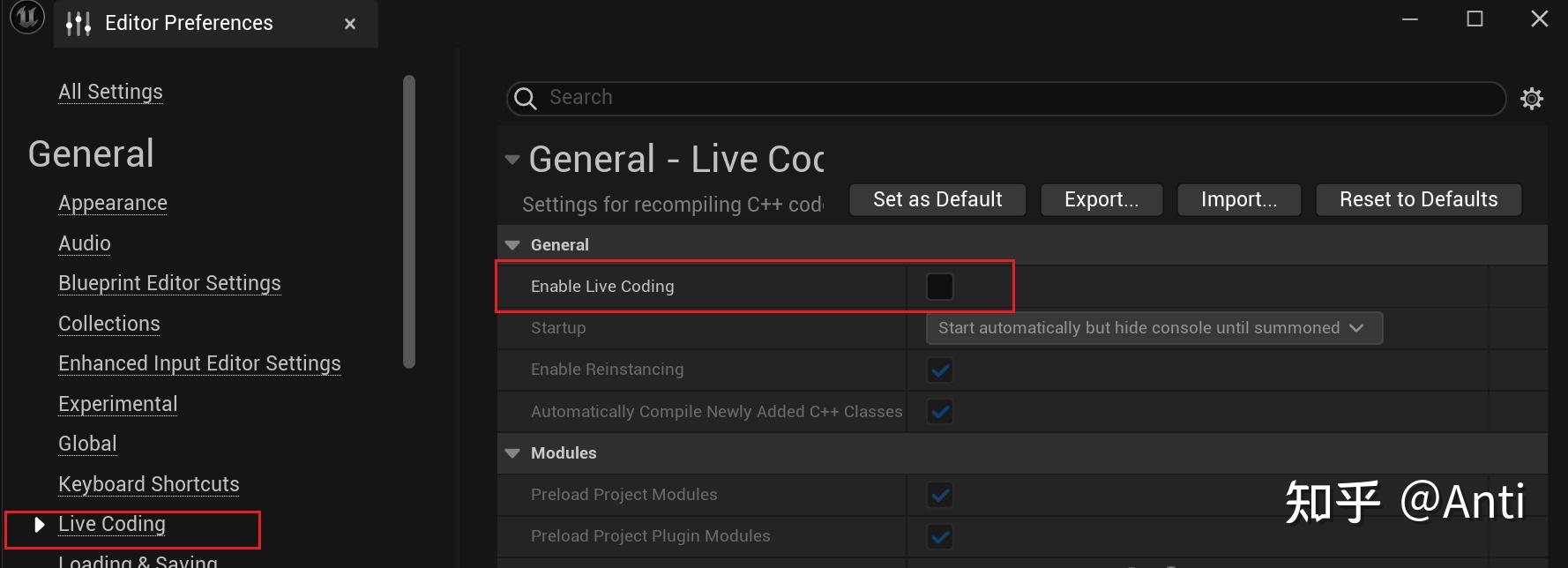Expand the Live Coding sidebar arrow
Viewport: 1568px width, 568px height.
click(x=39, y=525)
